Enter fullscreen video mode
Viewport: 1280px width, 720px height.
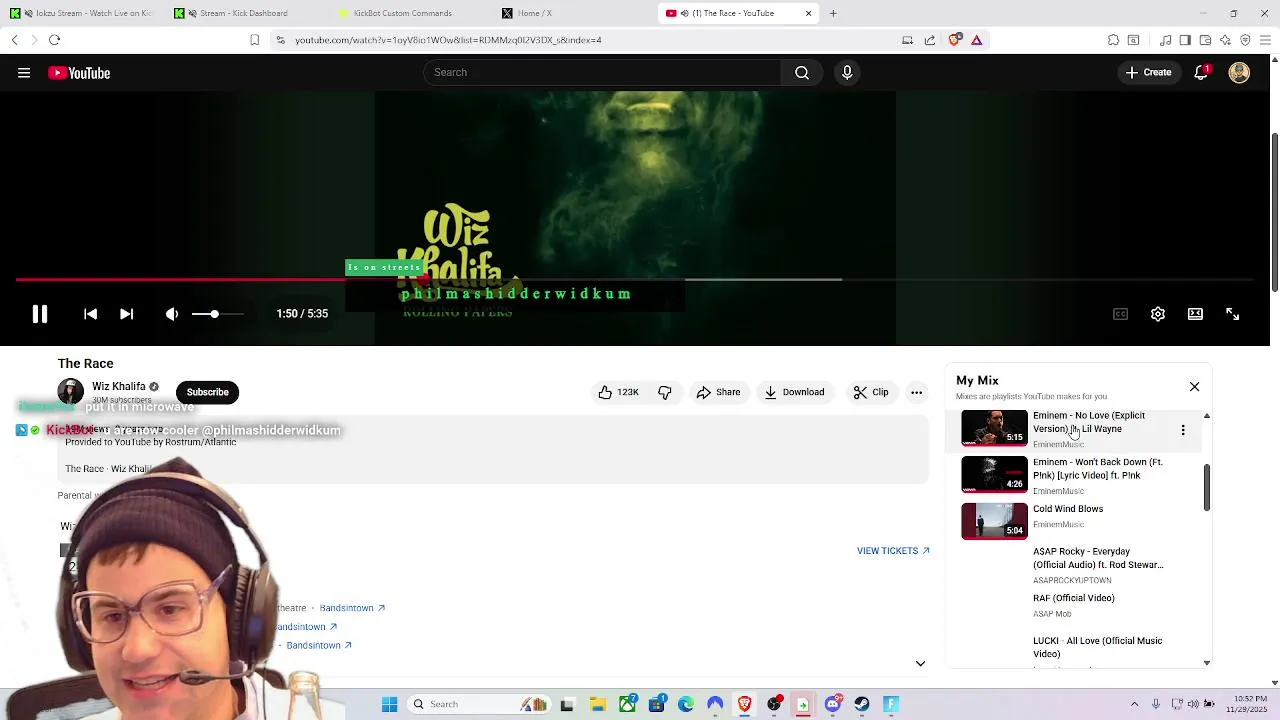(x=1233, y=314)
